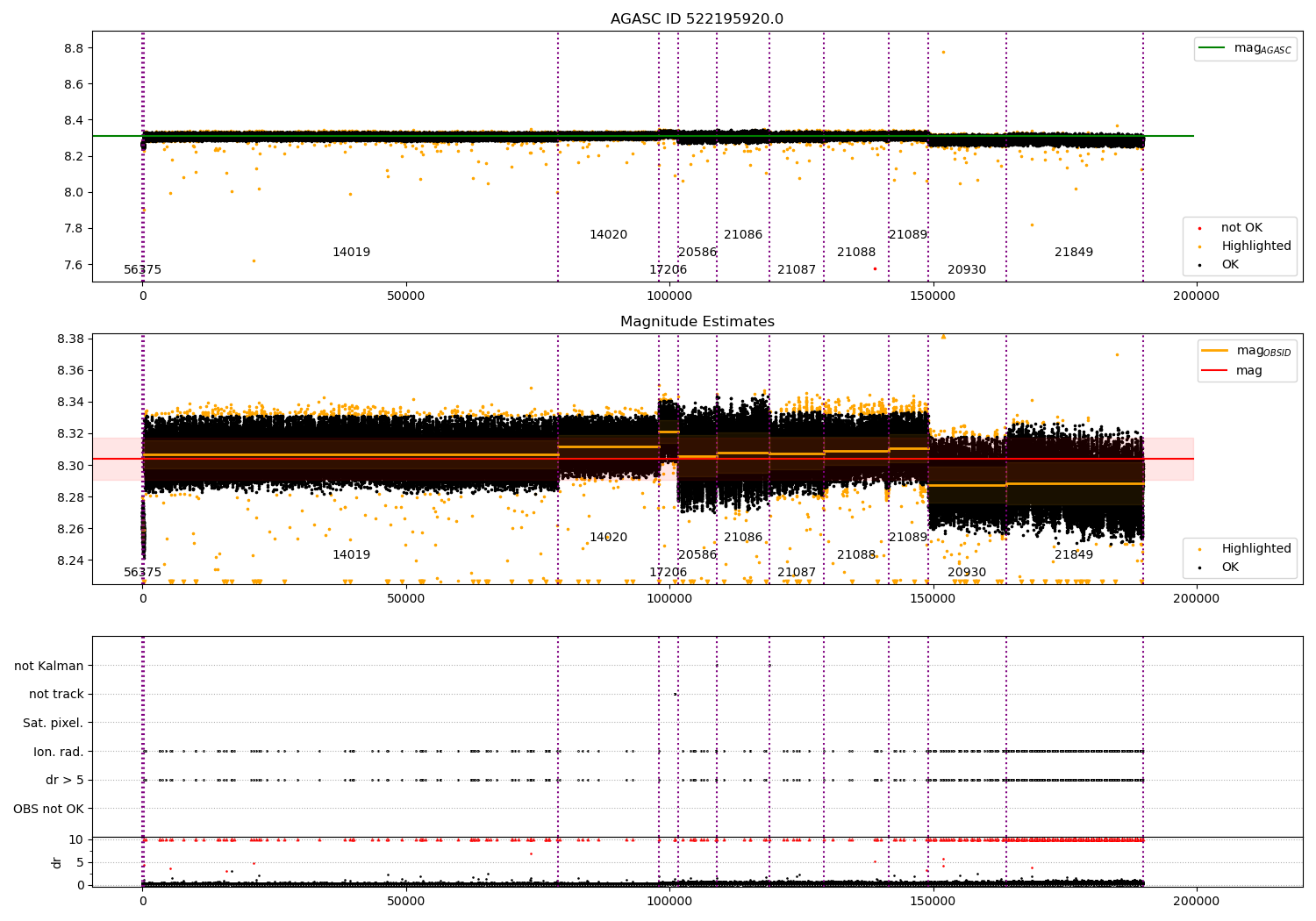Image resolution: width=1316 pixels, height=921 pixels.
Task: Select "Highlighted" in the top plot legend
Action: pyautogui.click(x=1256, y=246)
